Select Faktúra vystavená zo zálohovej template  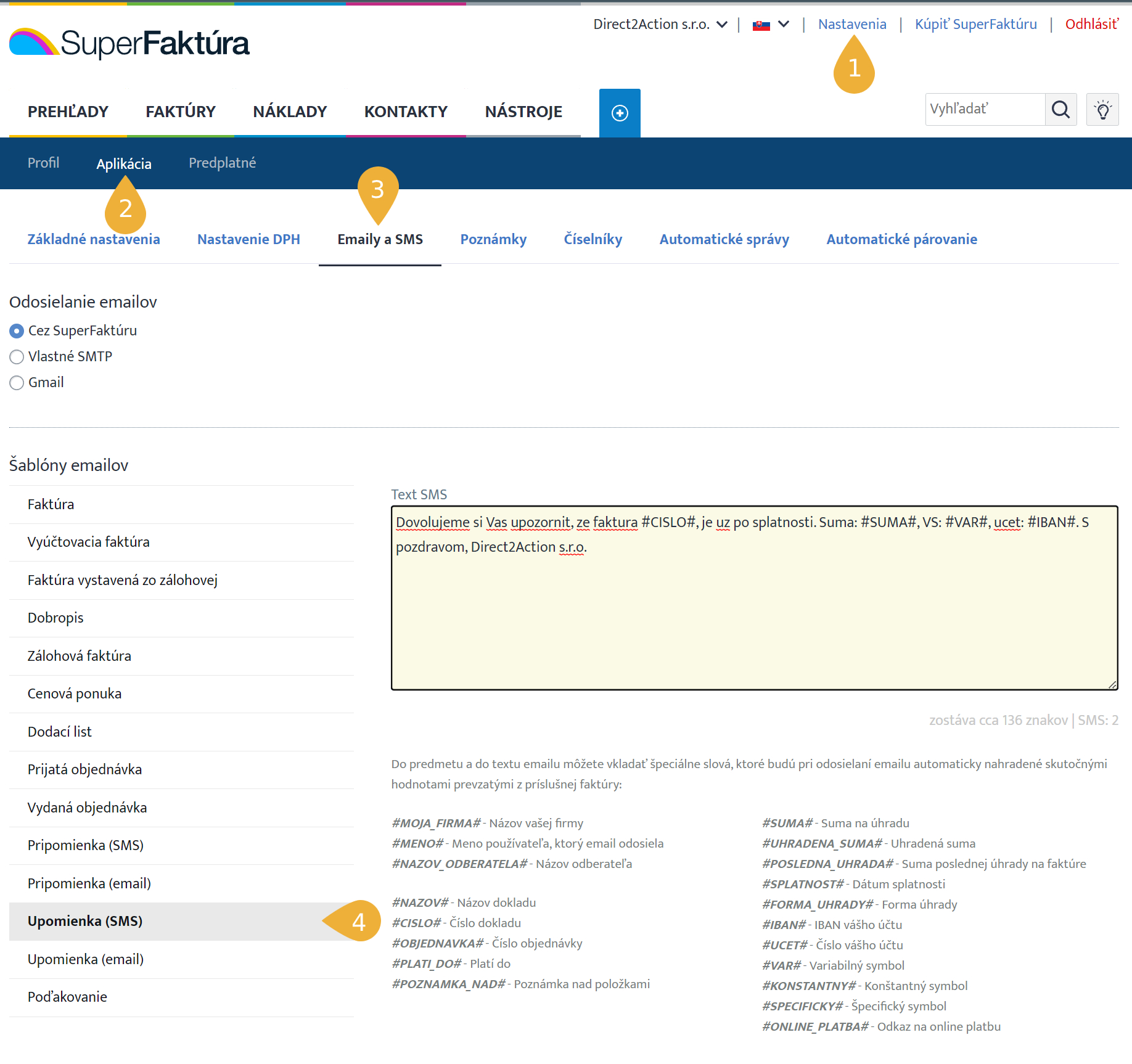click(x=182, y=581)
